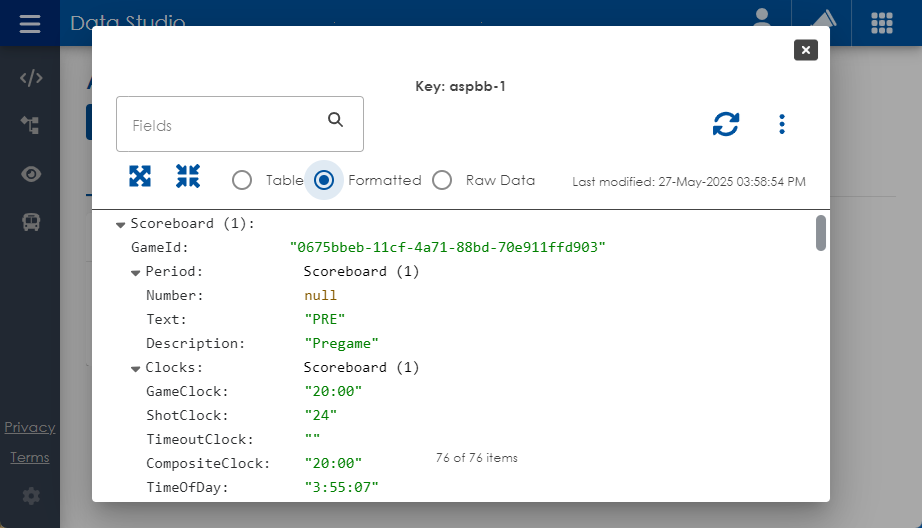Open the Privacy link
The height and width of the screenshot is (528, 922).
point(29,427)
